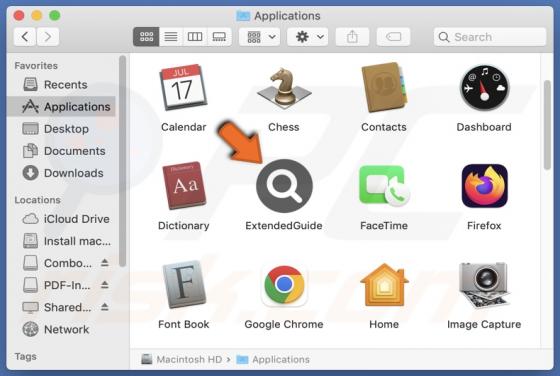Click the sidebar vertical scrollbar
The height and width of the screenshot is (376, 560).
click(122, 161)
